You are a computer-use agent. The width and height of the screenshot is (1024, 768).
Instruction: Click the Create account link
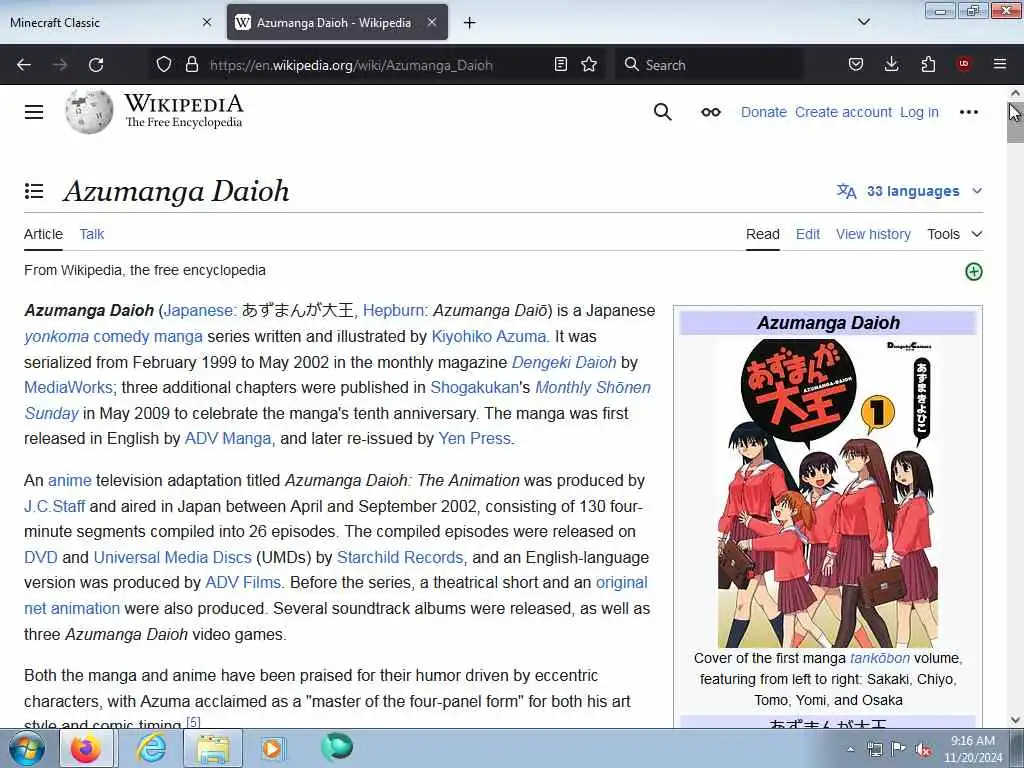[x=843, y=112]
